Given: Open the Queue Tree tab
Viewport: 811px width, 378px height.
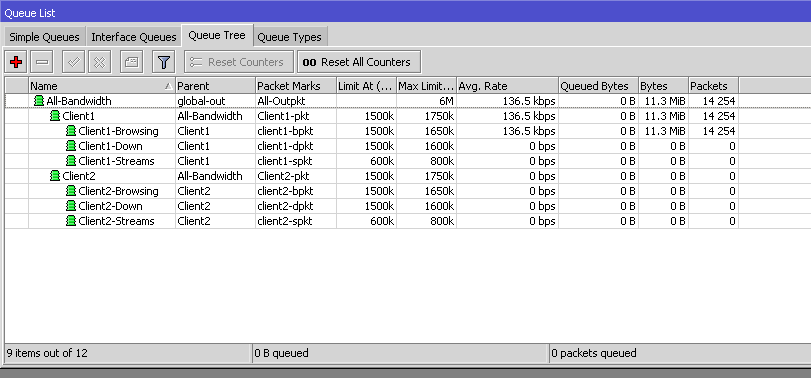Looking at the screenshot, I should [x=217, y=36].
